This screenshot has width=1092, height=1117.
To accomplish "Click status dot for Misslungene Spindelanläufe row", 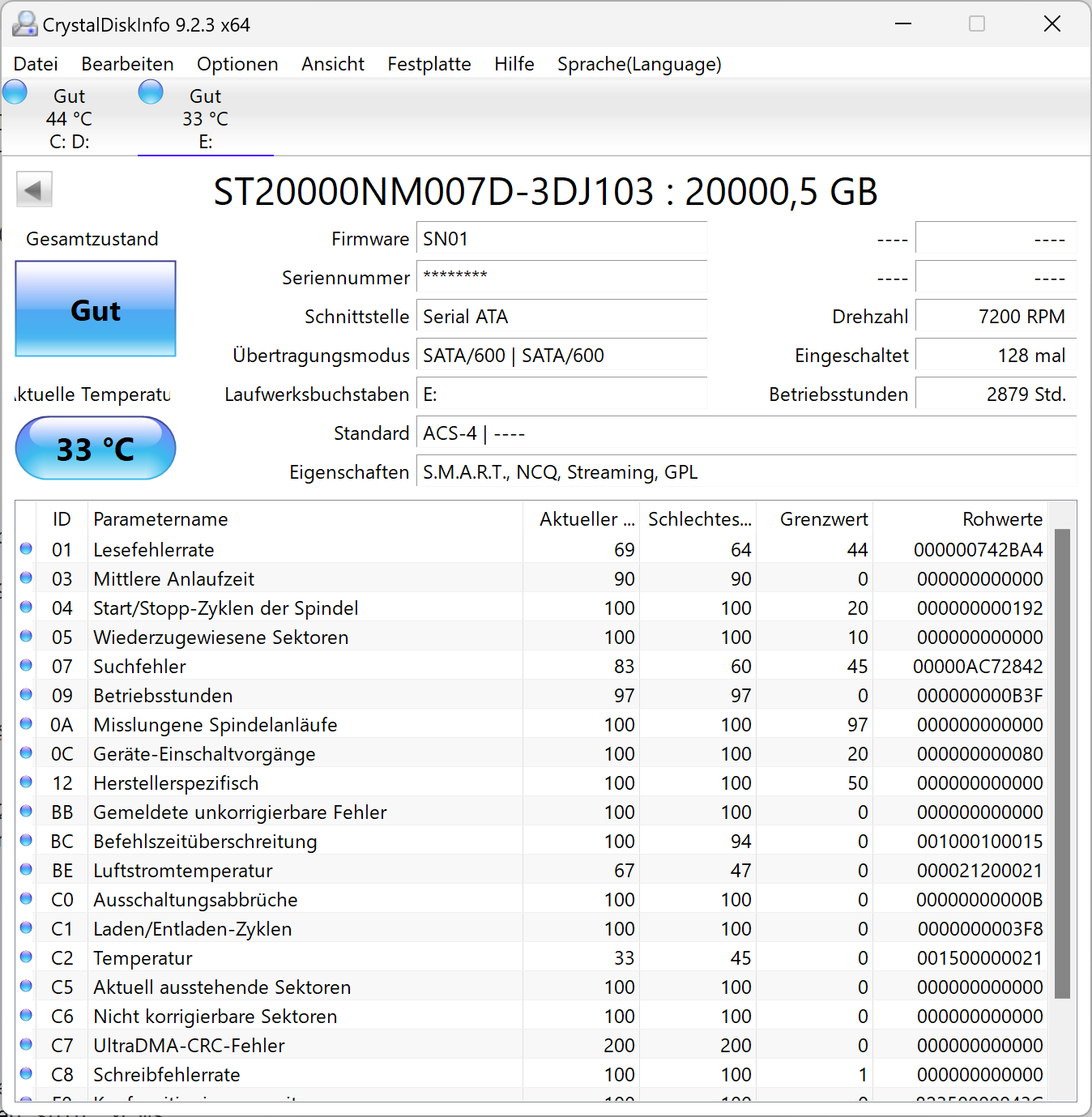I will (x=26, y=724).
